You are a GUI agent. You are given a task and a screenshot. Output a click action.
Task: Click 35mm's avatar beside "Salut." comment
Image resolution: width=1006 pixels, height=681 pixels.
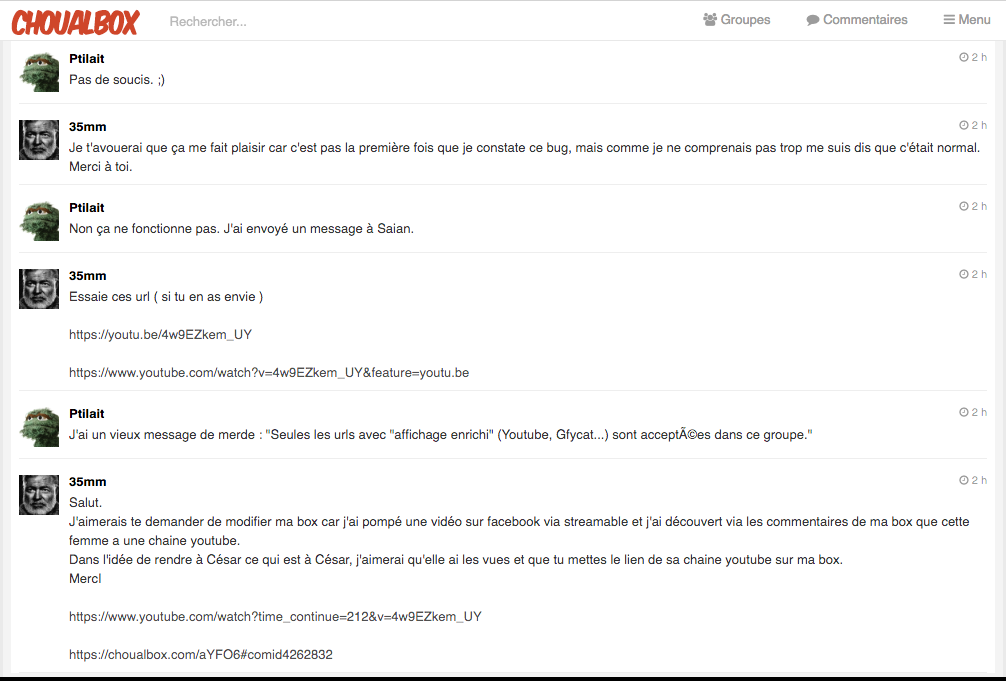pyautogui.click(x=40, y=495)
